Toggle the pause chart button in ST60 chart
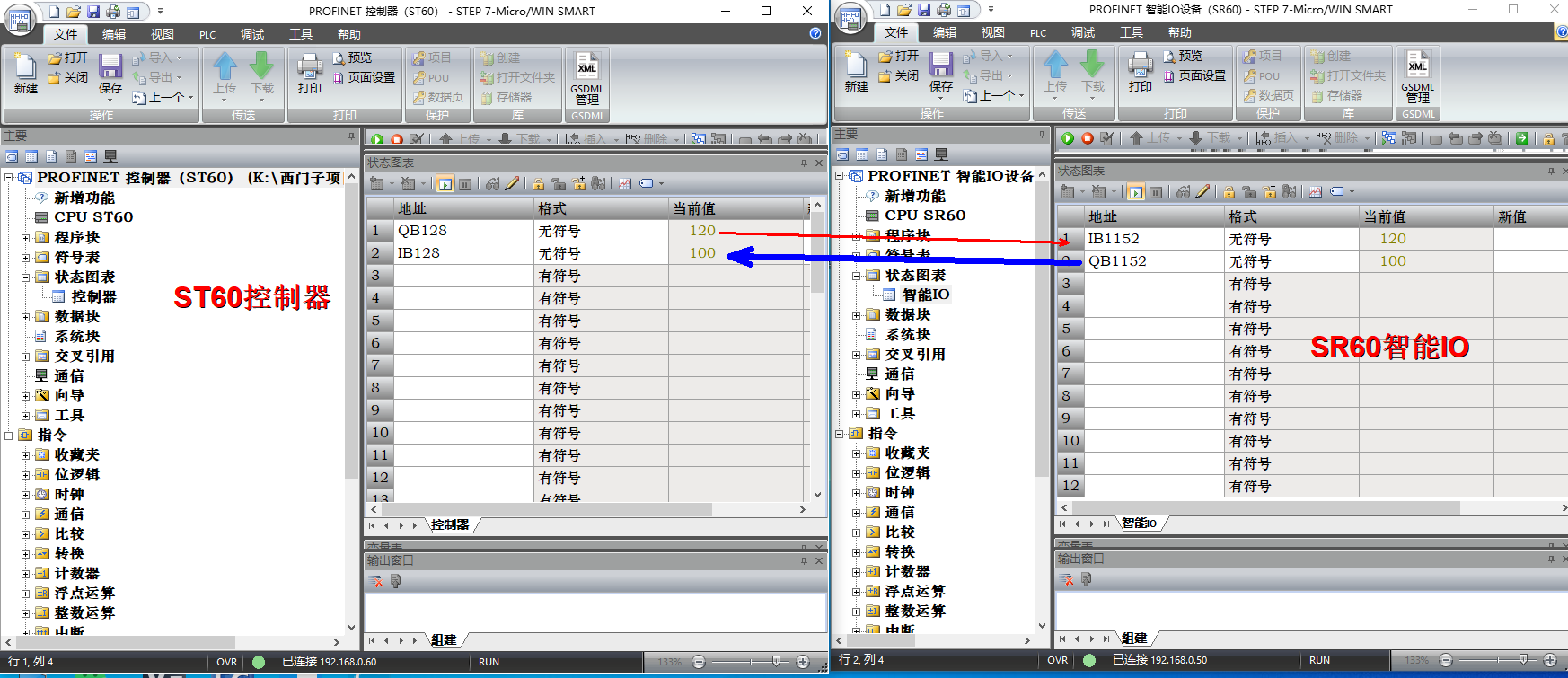Image resolution: width=1568 pixels, height=678 pixels. click(465, 183)
